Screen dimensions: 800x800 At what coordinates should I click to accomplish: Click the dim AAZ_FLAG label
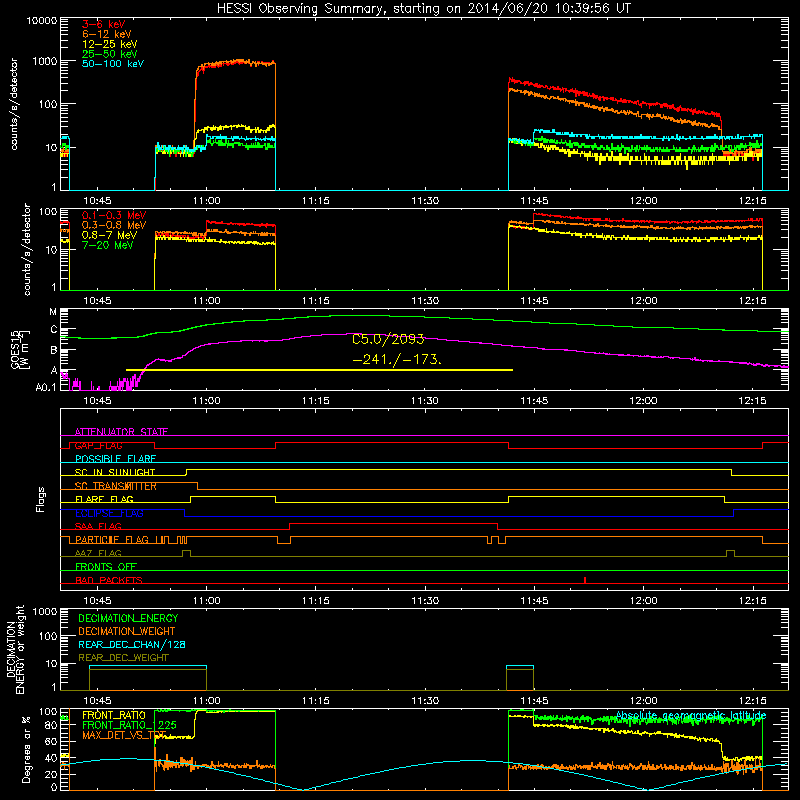(98, 553)
